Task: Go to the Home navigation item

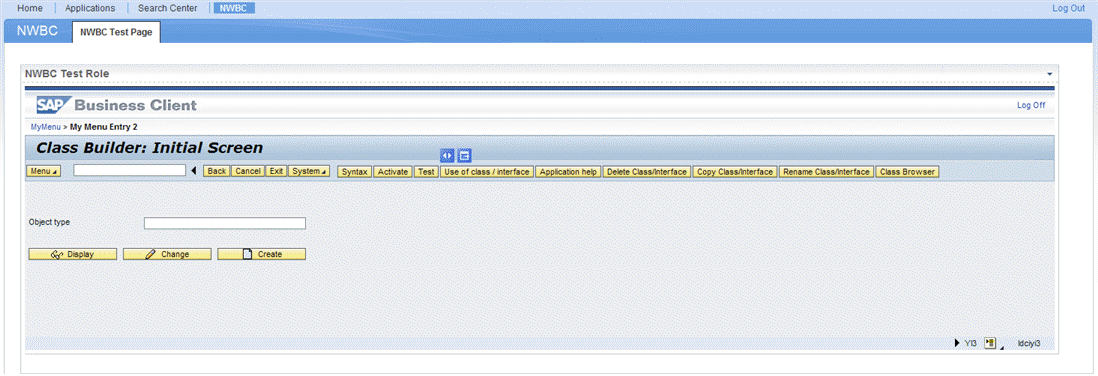Action: [29, 8]
